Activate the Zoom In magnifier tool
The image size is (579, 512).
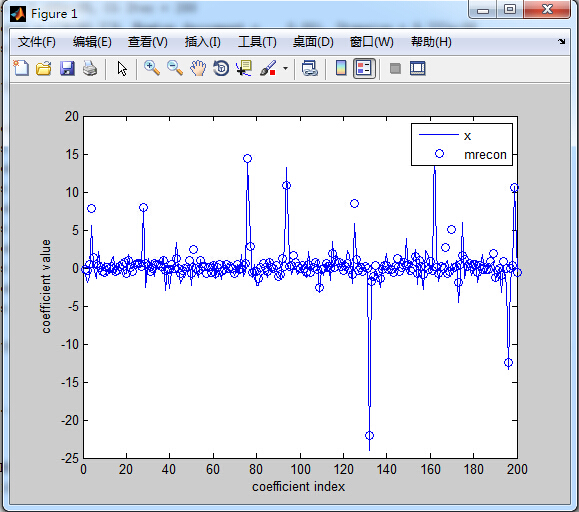click(x=152, y=68)
